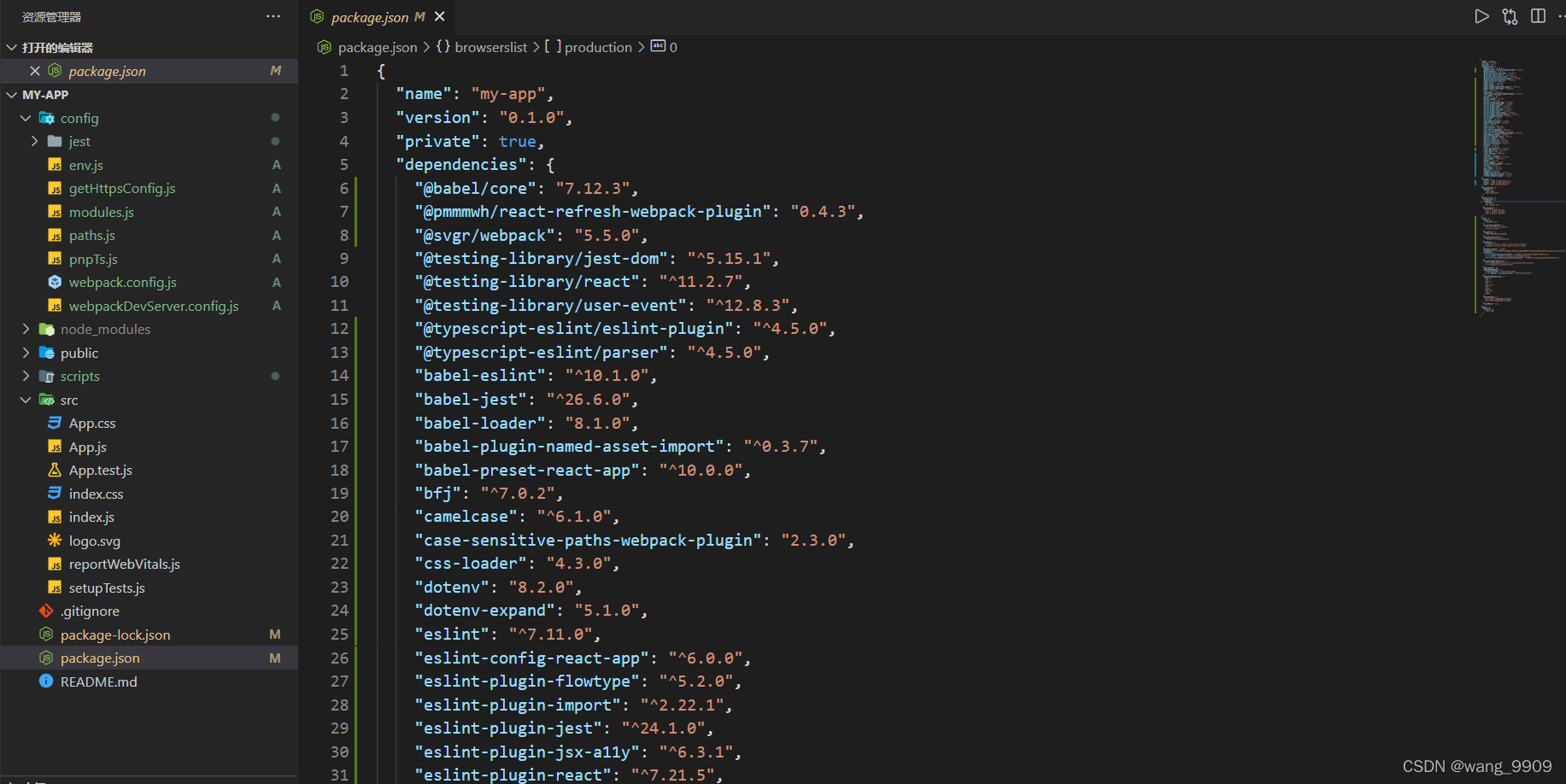Click logo.svg asterisk icon

pos(55,541)
